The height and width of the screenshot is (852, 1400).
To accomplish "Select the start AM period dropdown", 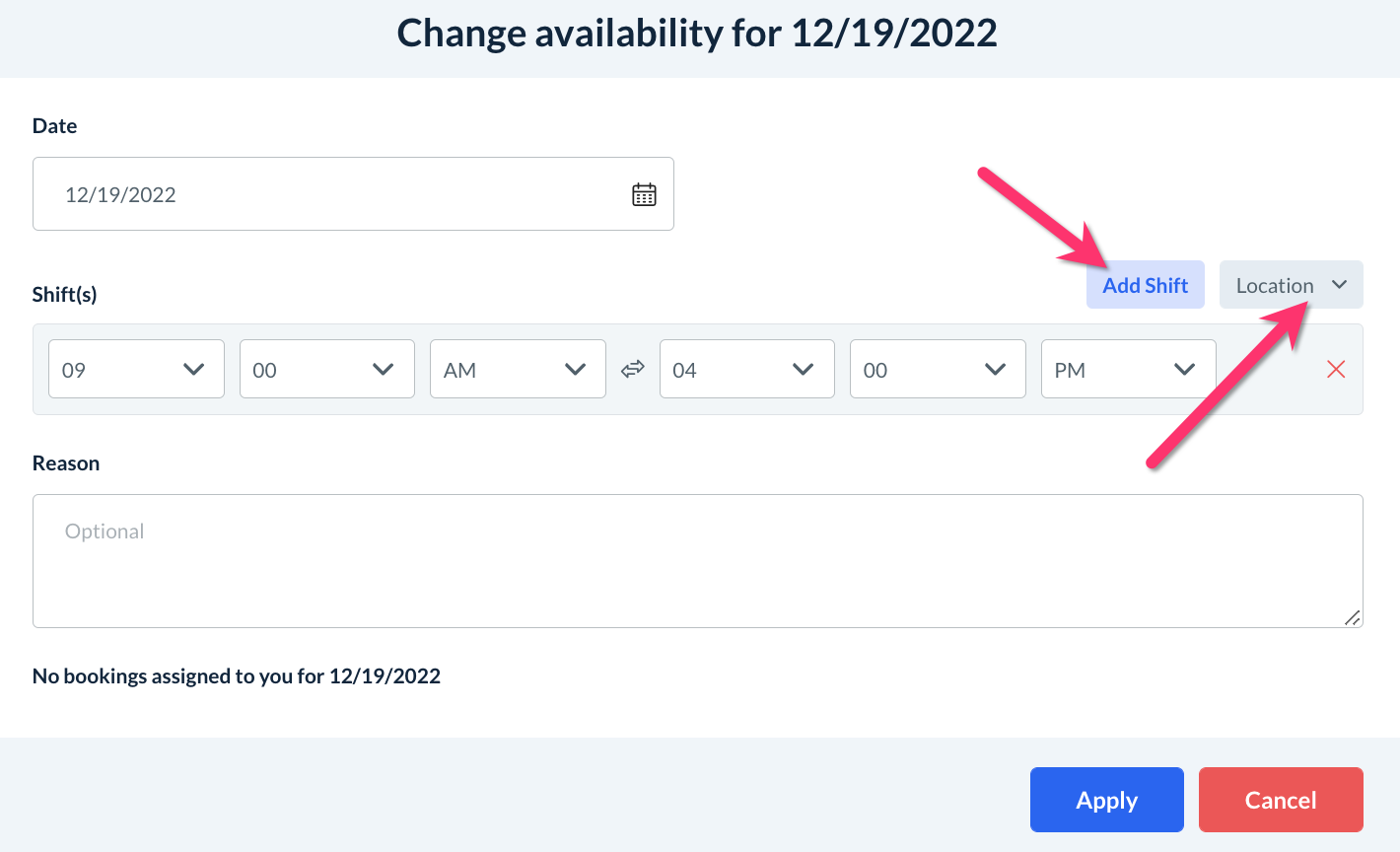I will tap(518, 370).
